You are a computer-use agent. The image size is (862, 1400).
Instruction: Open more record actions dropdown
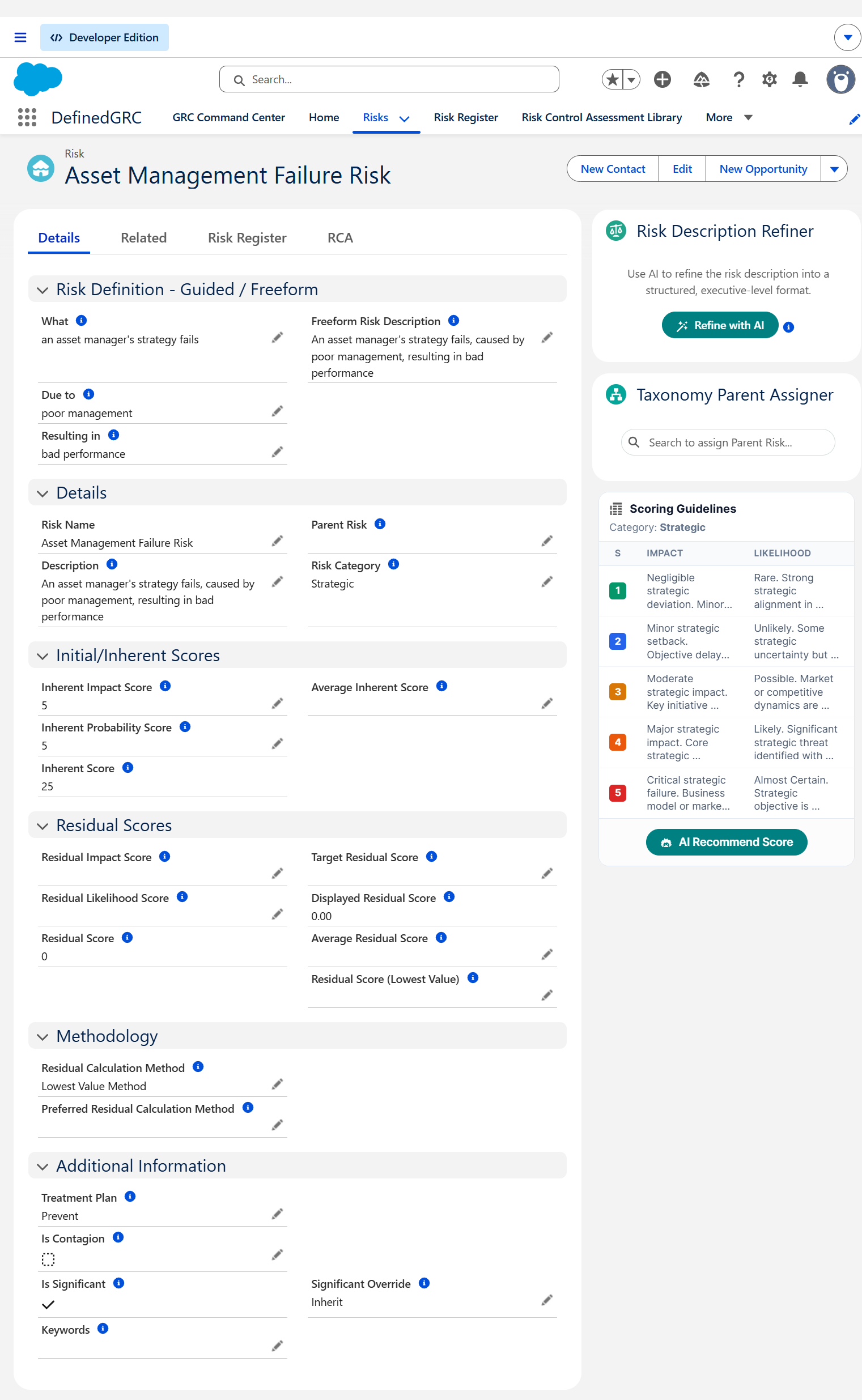click(x=834, y=169)
